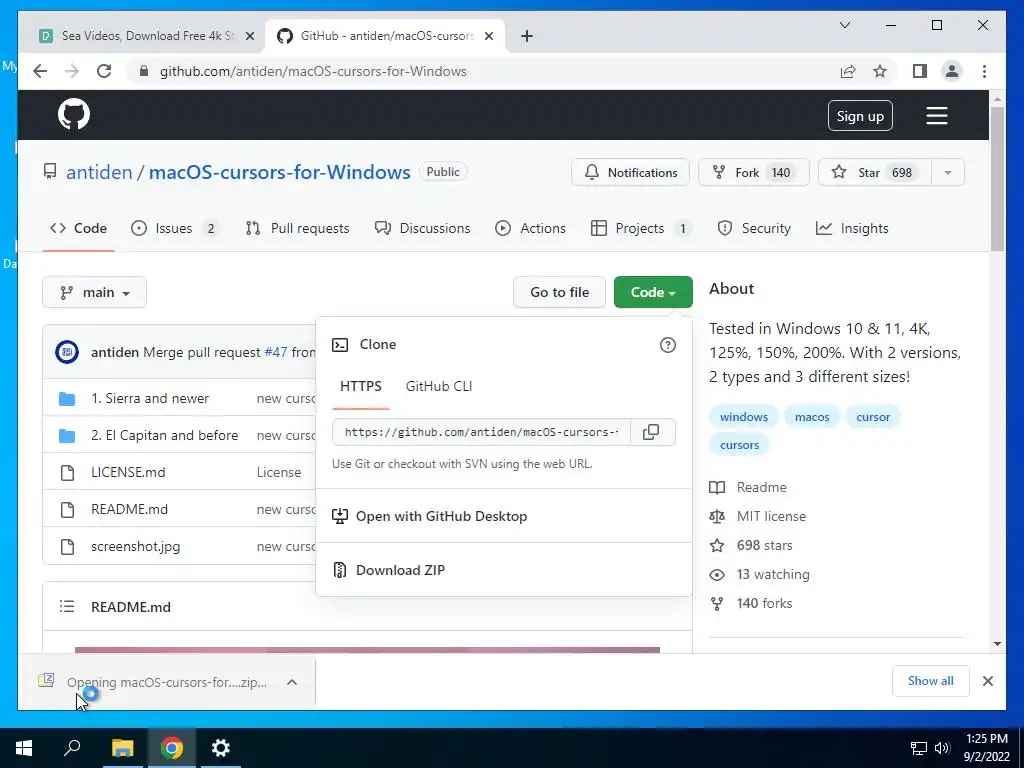Open LICENSE.md file
The width and height of the screenshot is (1024, 768).
click(128, 472)
